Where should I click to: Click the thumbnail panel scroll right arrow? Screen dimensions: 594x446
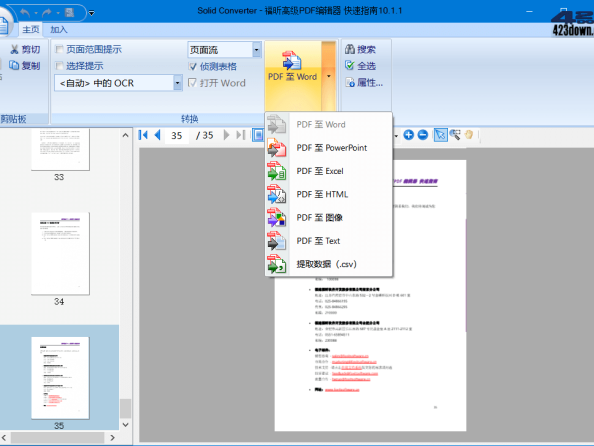112,438
